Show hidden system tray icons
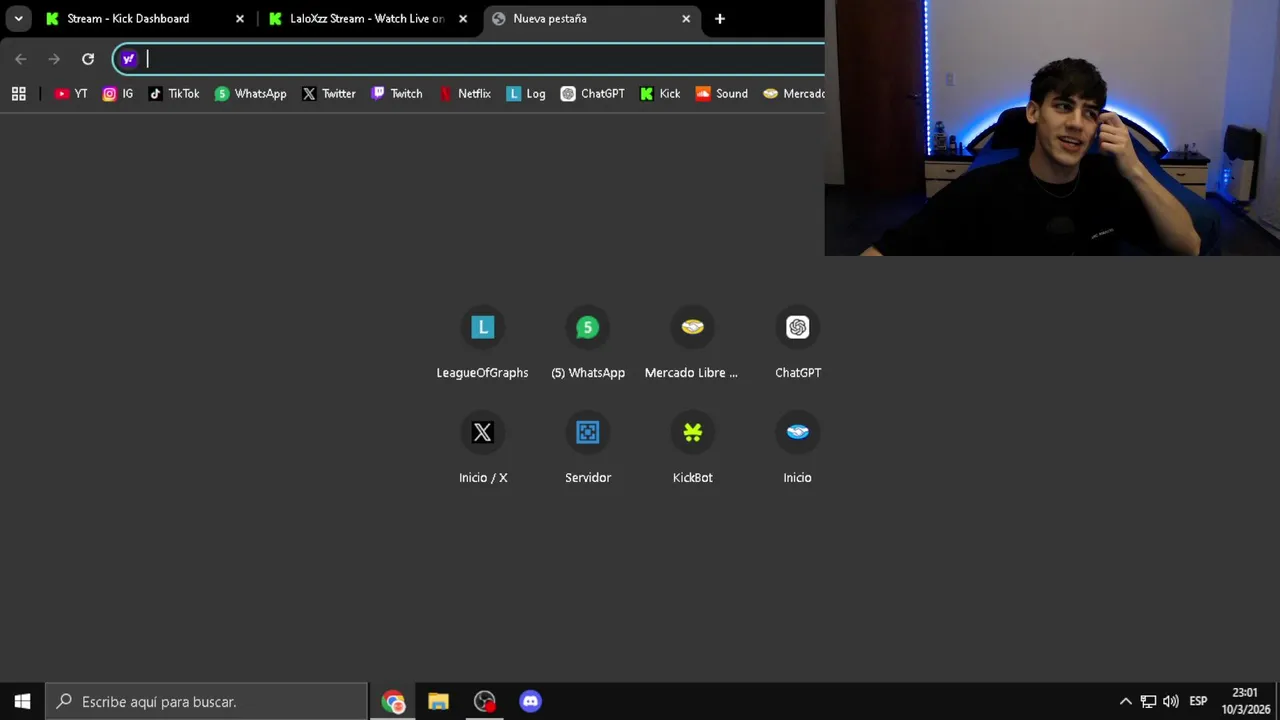 pos(1125,701)
